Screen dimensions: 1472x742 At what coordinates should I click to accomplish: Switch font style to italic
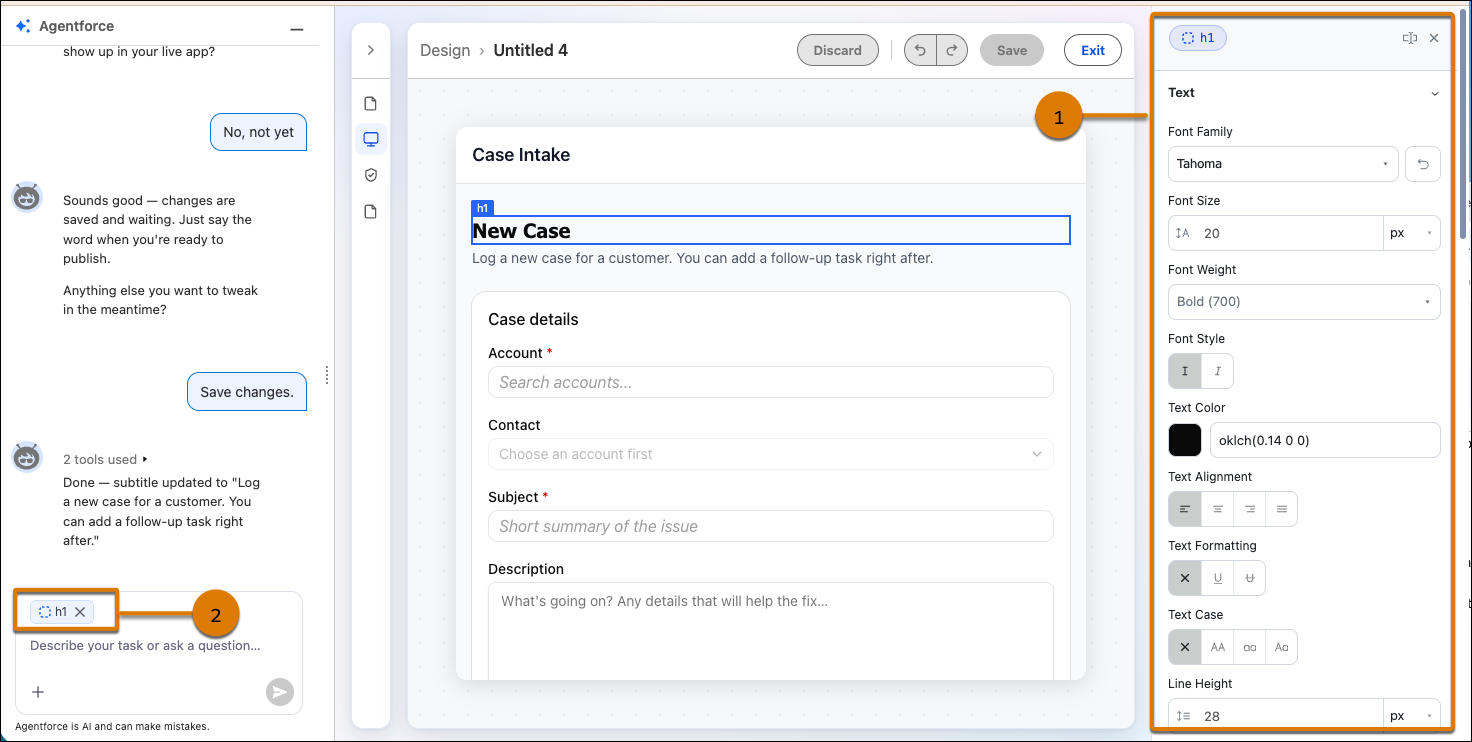tap(1217, 371)
